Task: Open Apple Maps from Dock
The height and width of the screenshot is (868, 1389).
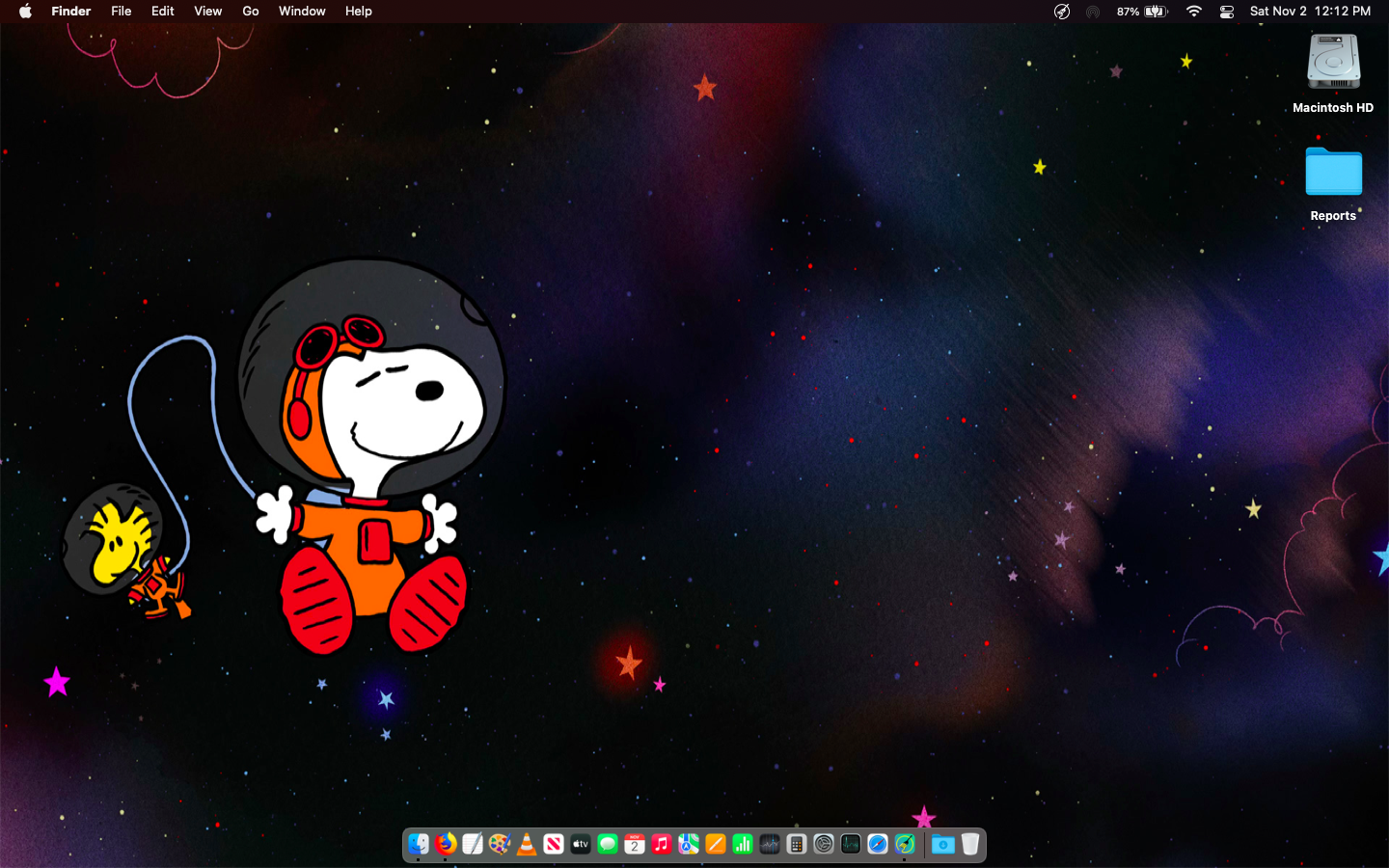Action: (689, 844)
